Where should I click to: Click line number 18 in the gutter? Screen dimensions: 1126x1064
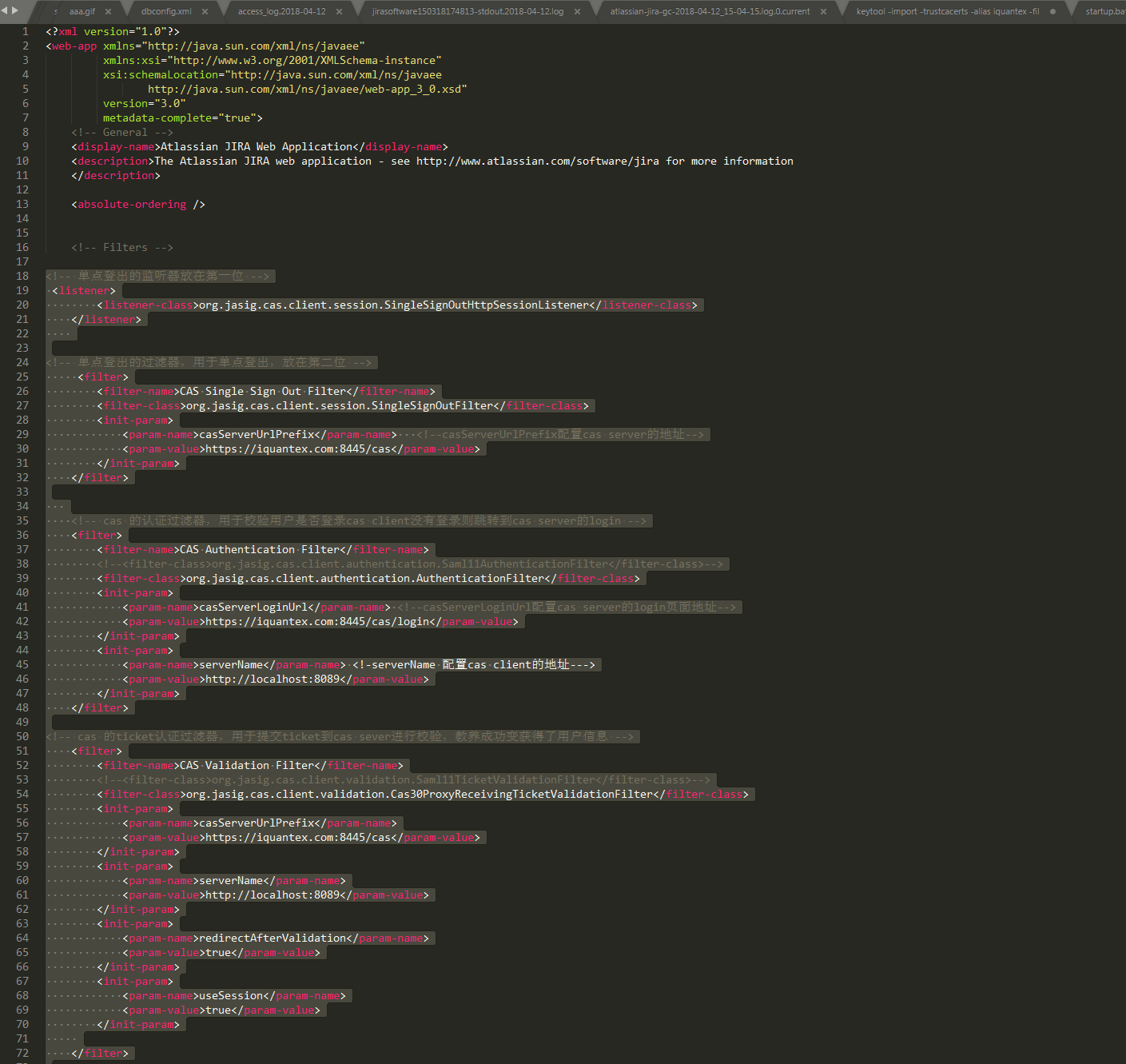click(x=22, y=277)
